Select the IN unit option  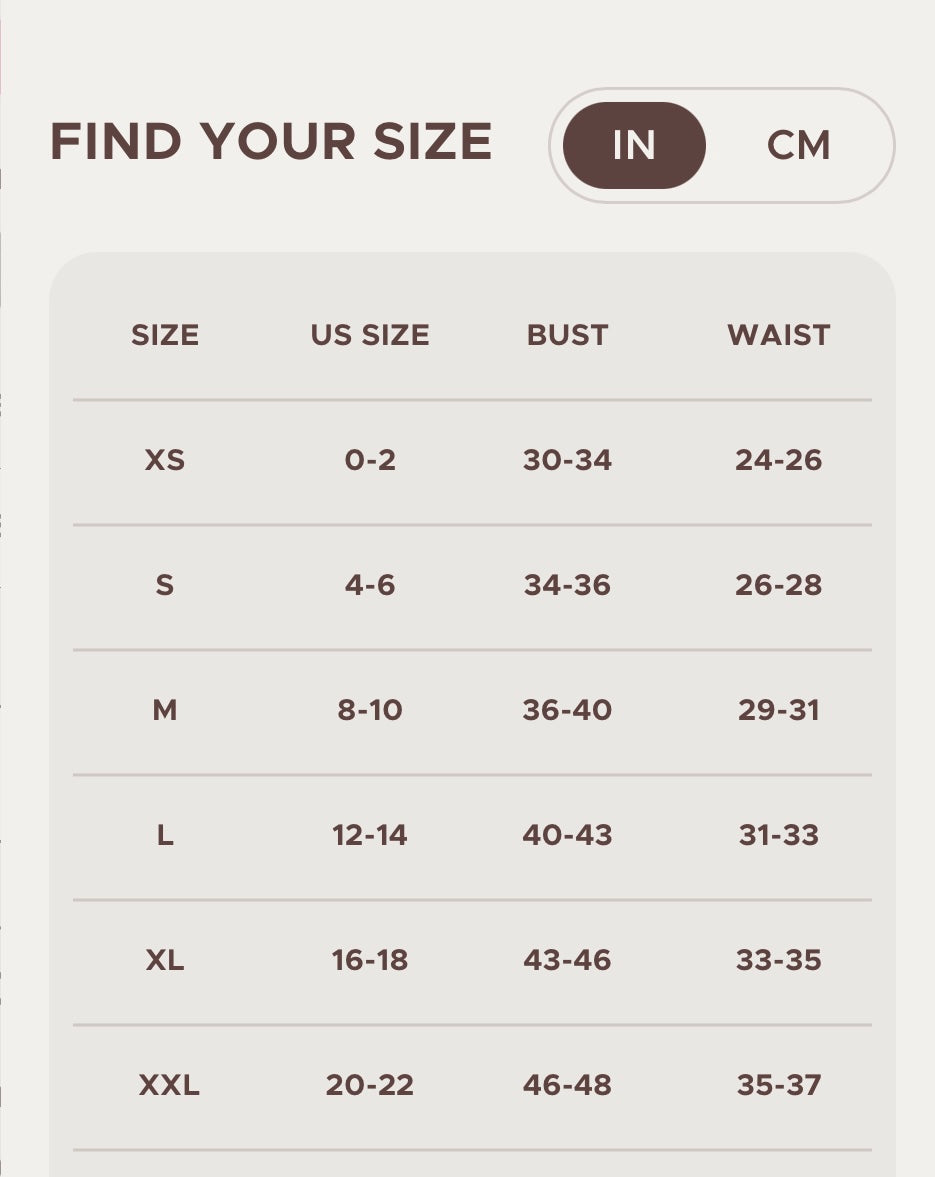(x=634, y=146)
